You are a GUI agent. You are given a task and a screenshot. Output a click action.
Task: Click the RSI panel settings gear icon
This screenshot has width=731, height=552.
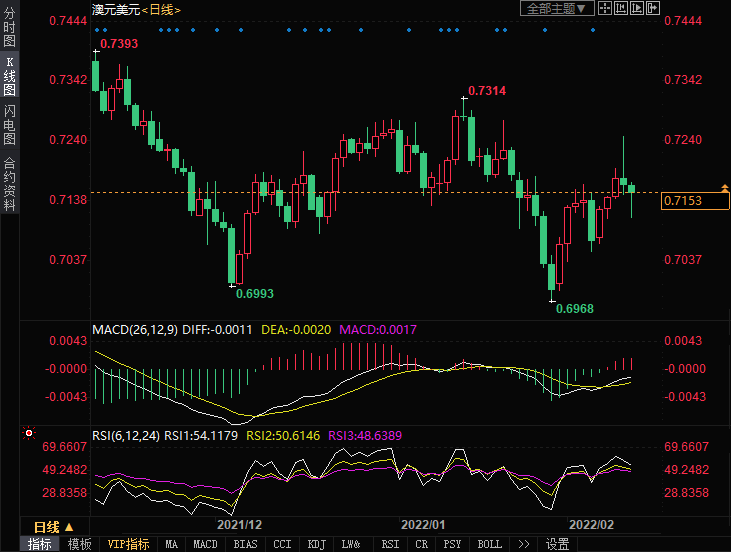point(29,434)
